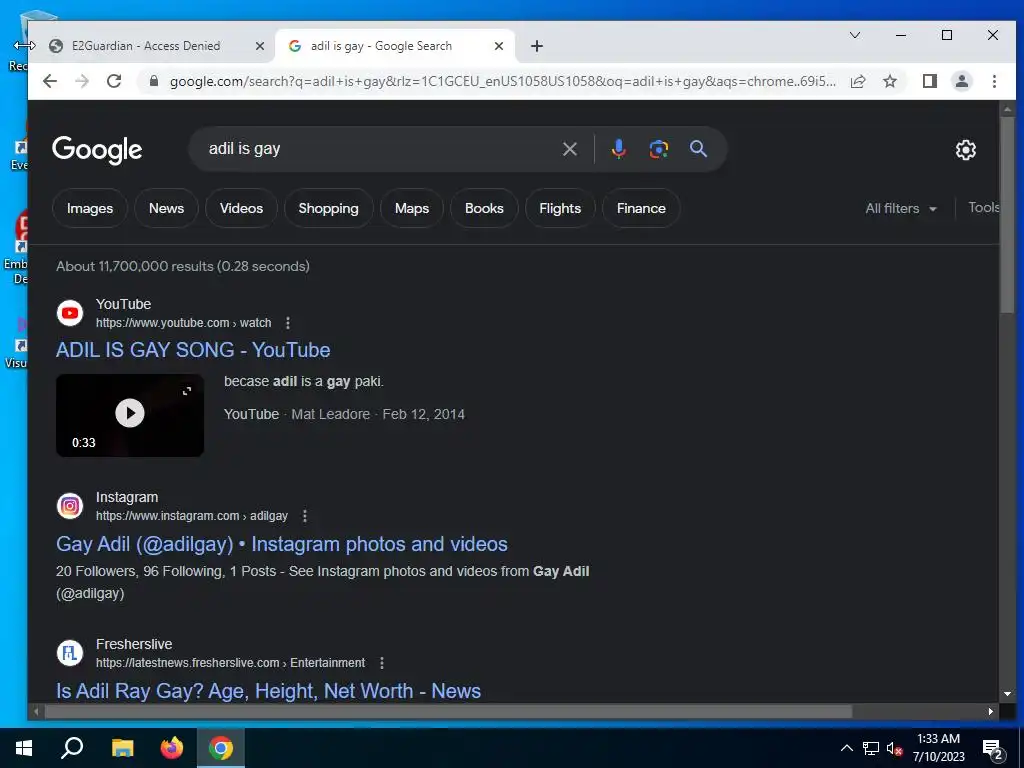The image size is (1024, 768).
Task: Filter results by Videos
Action: (x=242, y=208)
